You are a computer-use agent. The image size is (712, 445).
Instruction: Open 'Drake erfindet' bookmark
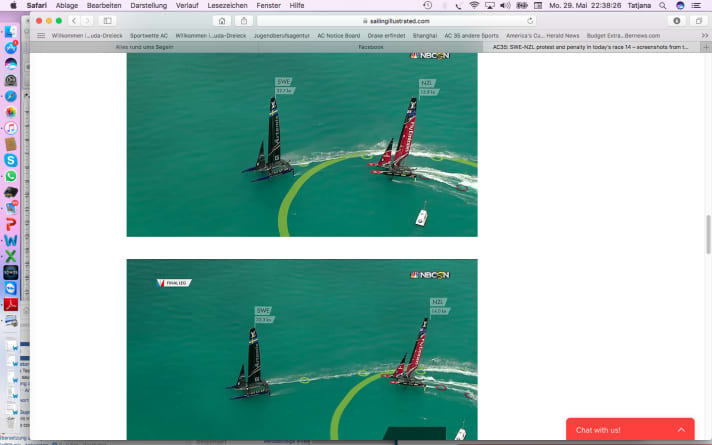[x=386, y=35]
